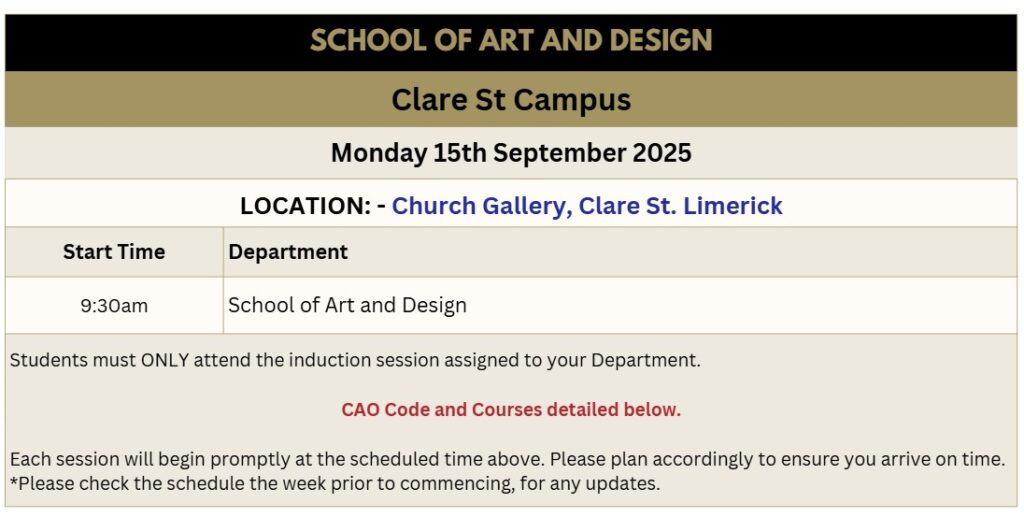
Task: Click the Students must ONLY attend sentence
Action: [x=355, y=360]
